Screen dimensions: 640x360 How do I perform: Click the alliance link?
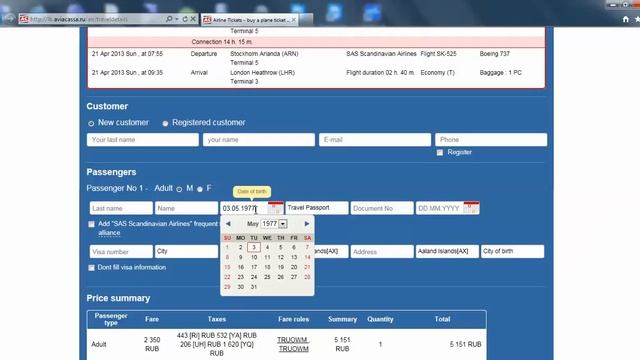109,233
